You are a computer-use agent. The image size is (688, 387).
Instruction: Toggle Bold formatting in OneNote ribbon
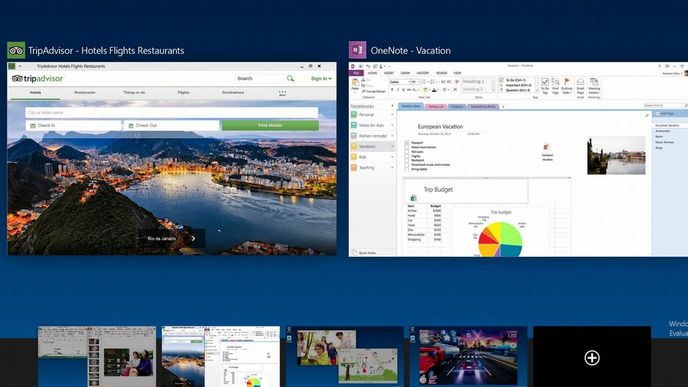(392, 90)
